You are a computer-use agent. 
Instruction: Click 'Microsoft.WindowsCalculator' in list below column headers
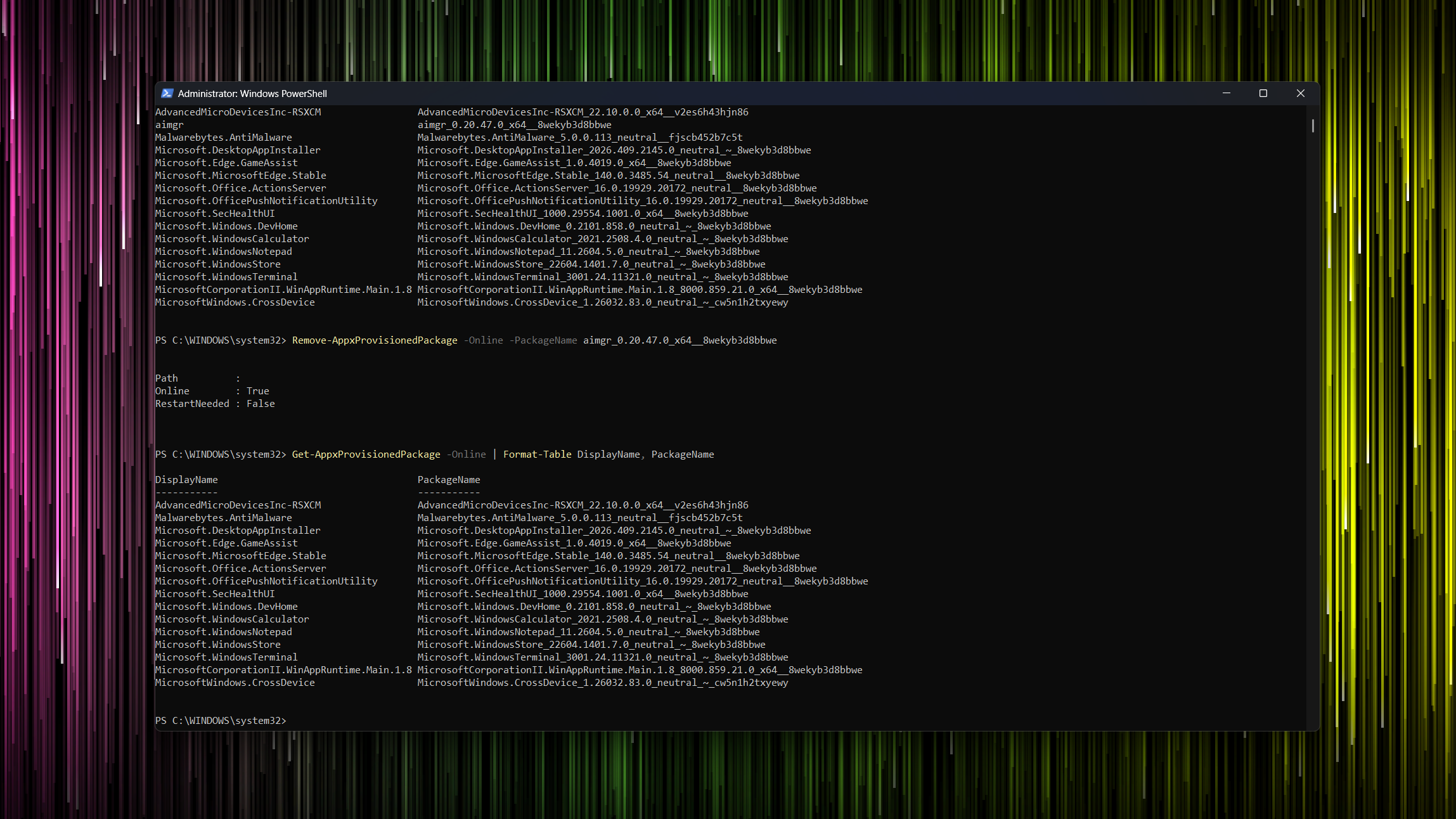coord(232,619)
